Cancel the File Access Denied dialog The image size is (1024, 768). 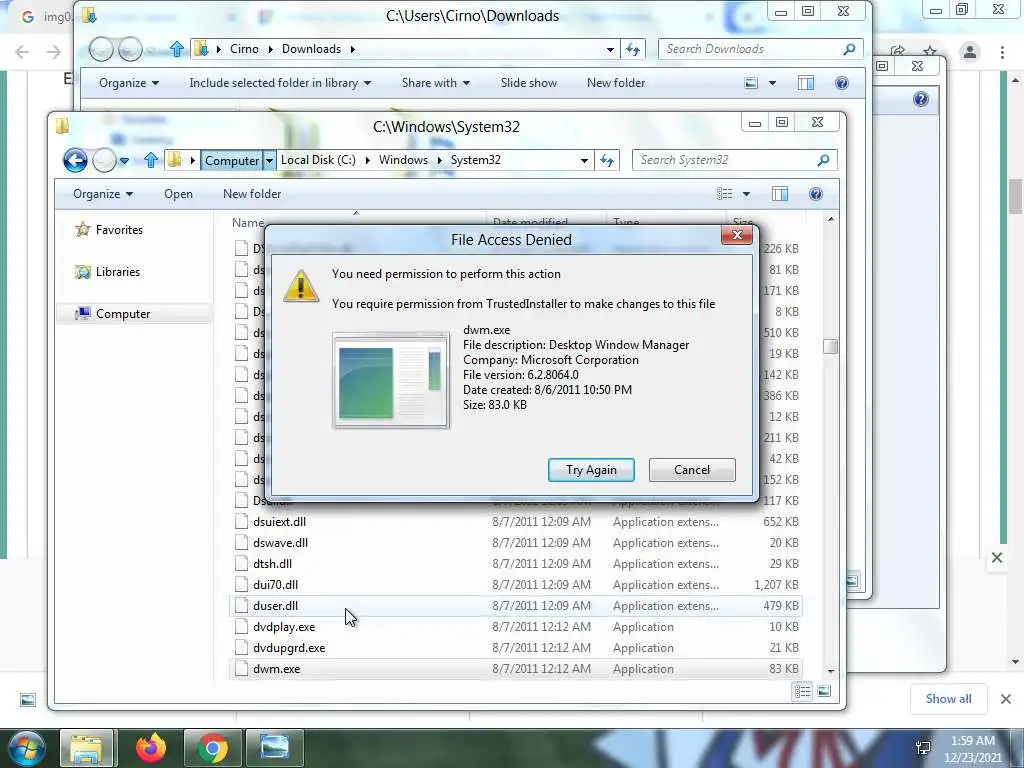(692, 470)
